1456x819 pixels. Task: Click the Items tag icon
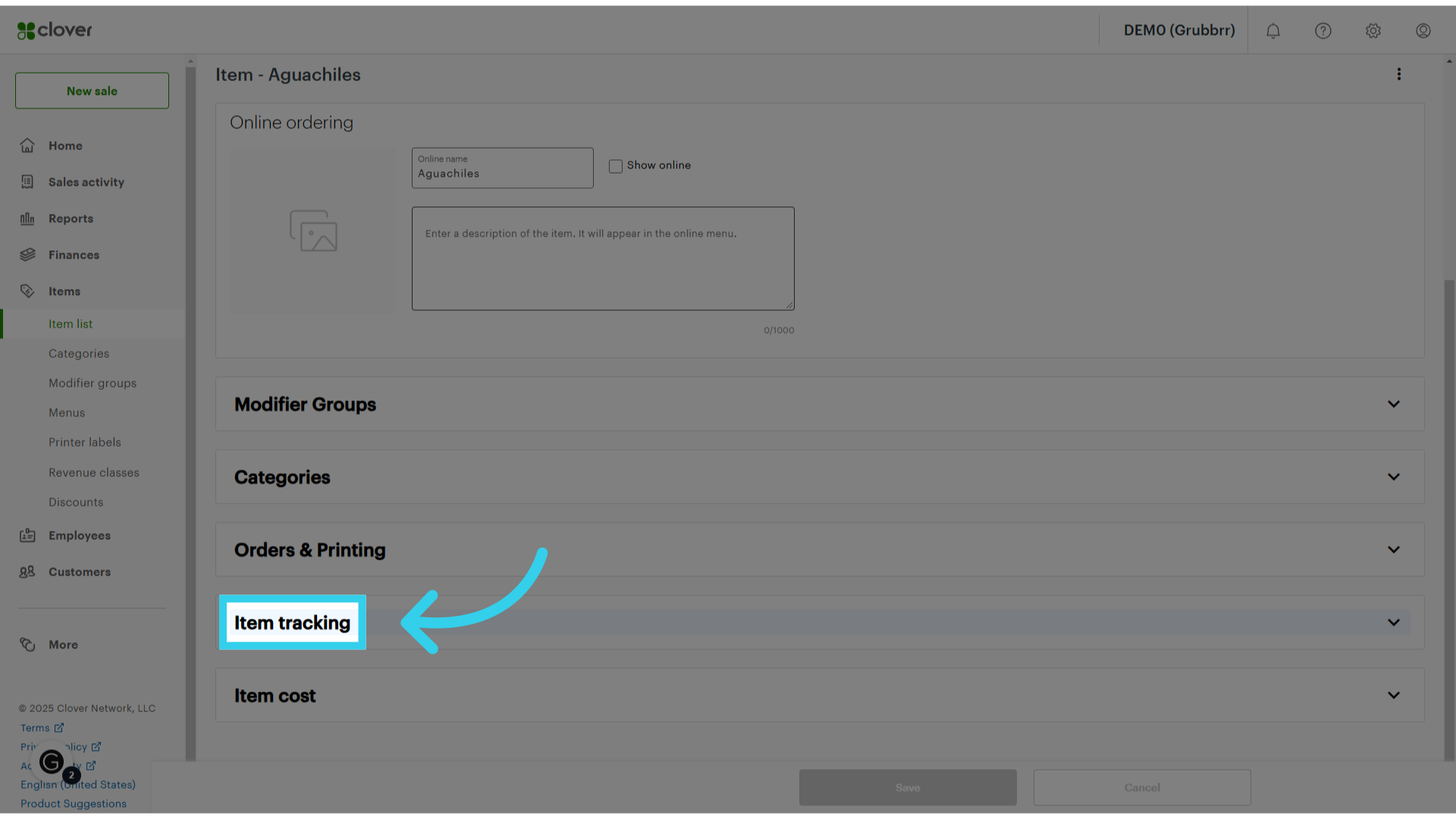click(27, 291)
